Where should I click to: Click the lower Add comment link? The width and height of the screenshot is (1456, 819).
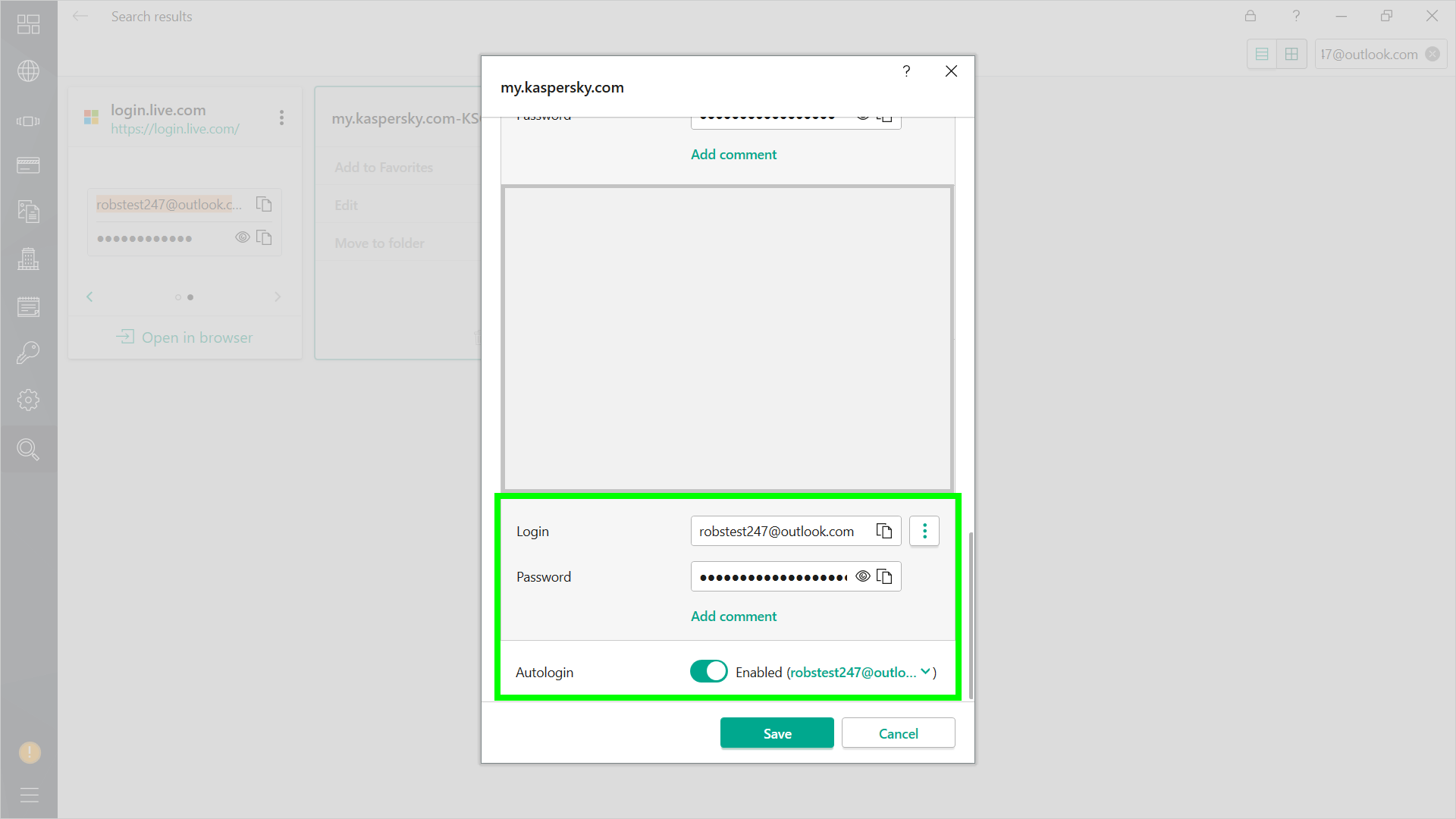coord(733,617)
